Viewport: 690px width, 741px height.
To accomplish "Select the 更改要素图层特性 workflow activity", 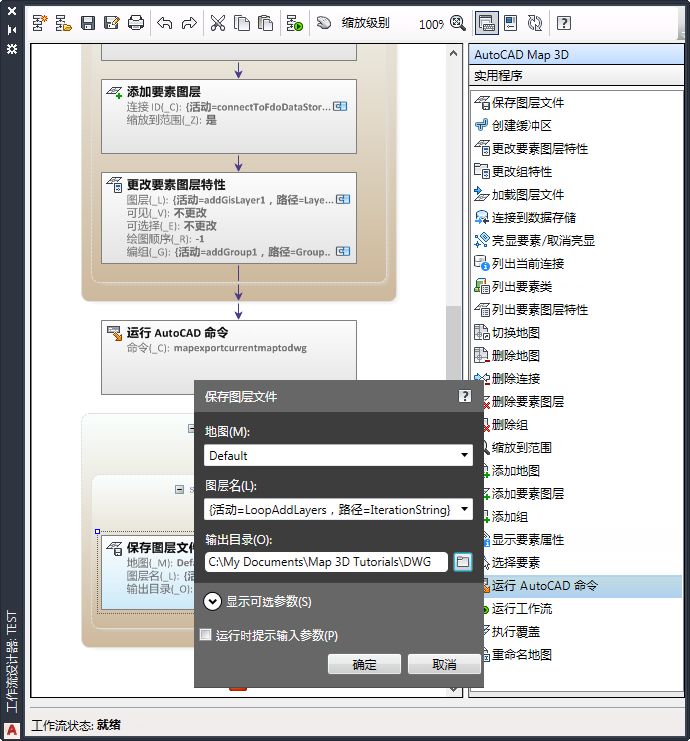I will tap(229, 218).
